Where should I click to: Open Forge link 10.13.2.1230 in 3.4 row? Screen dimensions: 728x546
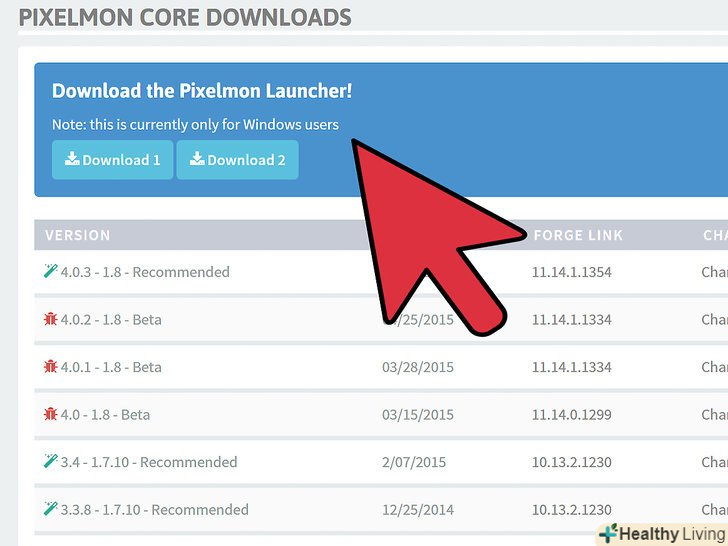(x=572, y=462)
